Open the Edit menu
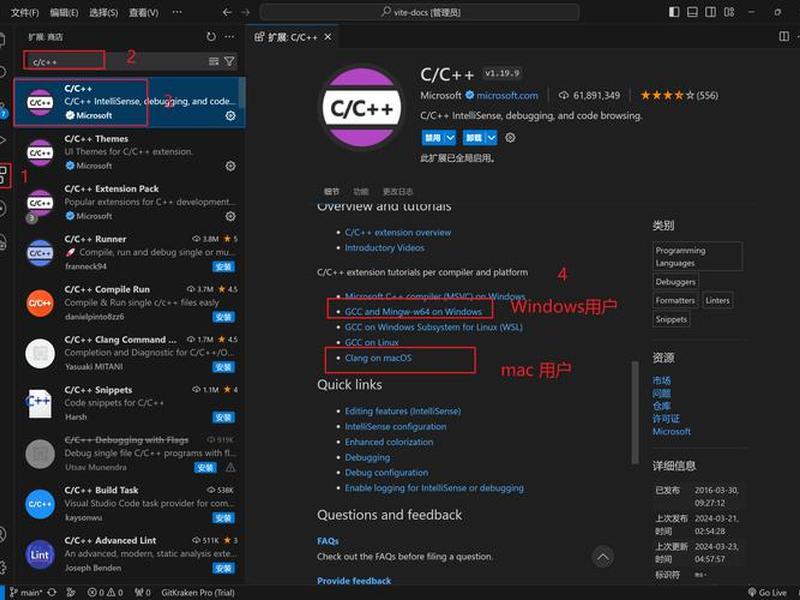 [x=64, y=12]
